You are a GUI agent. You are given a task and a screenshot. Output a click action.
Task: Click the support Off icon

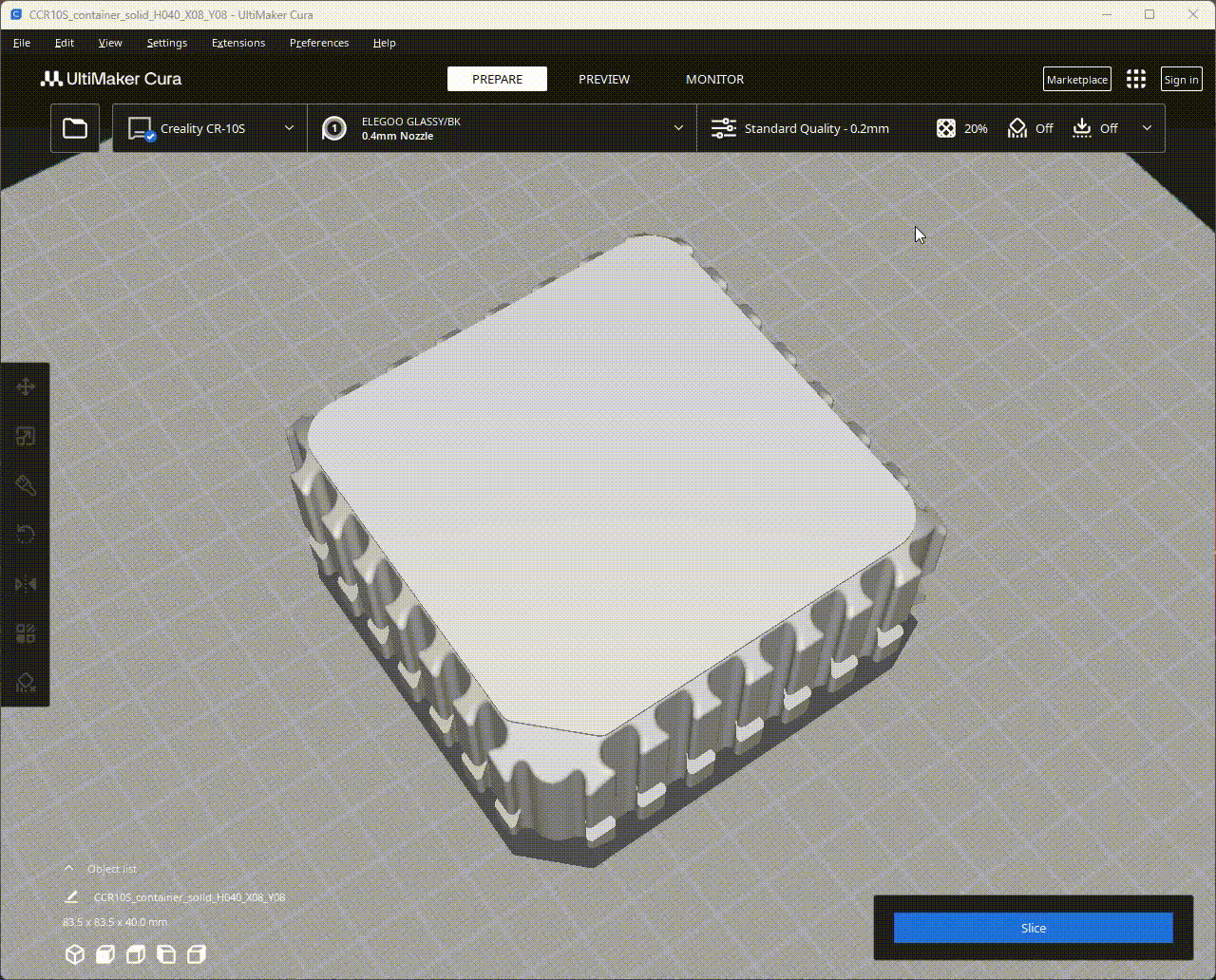[x=1017, y=128]
